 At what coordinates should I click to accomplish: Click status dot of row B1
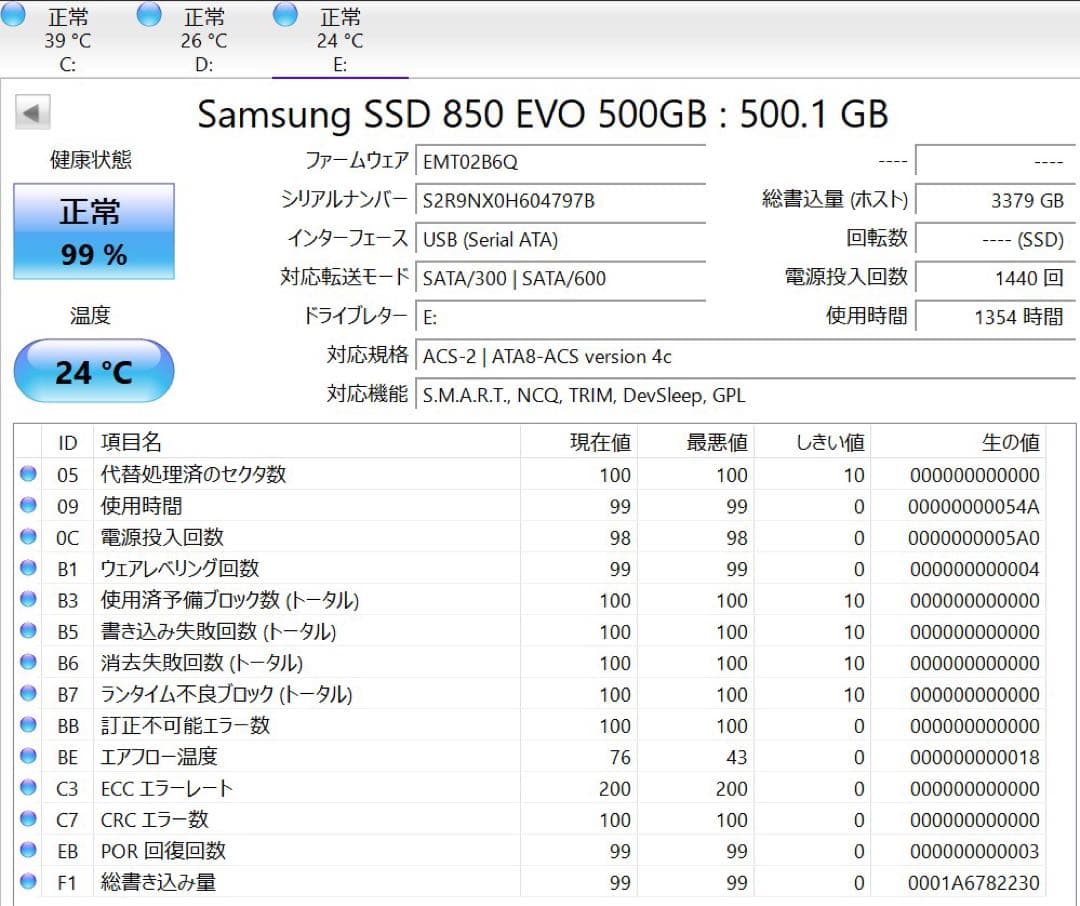point(28,568)
